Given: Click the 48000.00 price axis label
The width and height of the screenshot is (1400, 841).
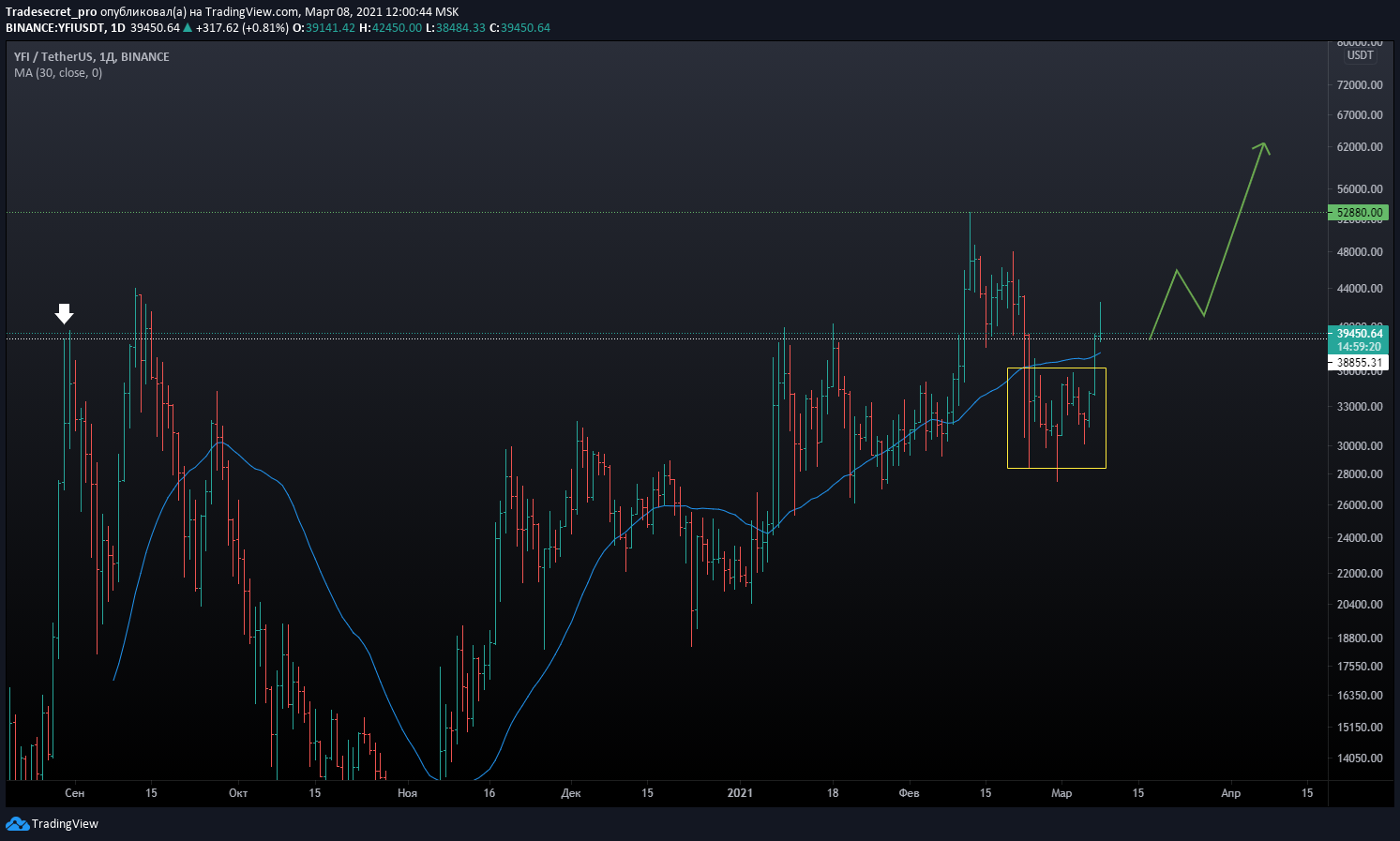Looking at the screenshot, I should [x=1360, y=252].
